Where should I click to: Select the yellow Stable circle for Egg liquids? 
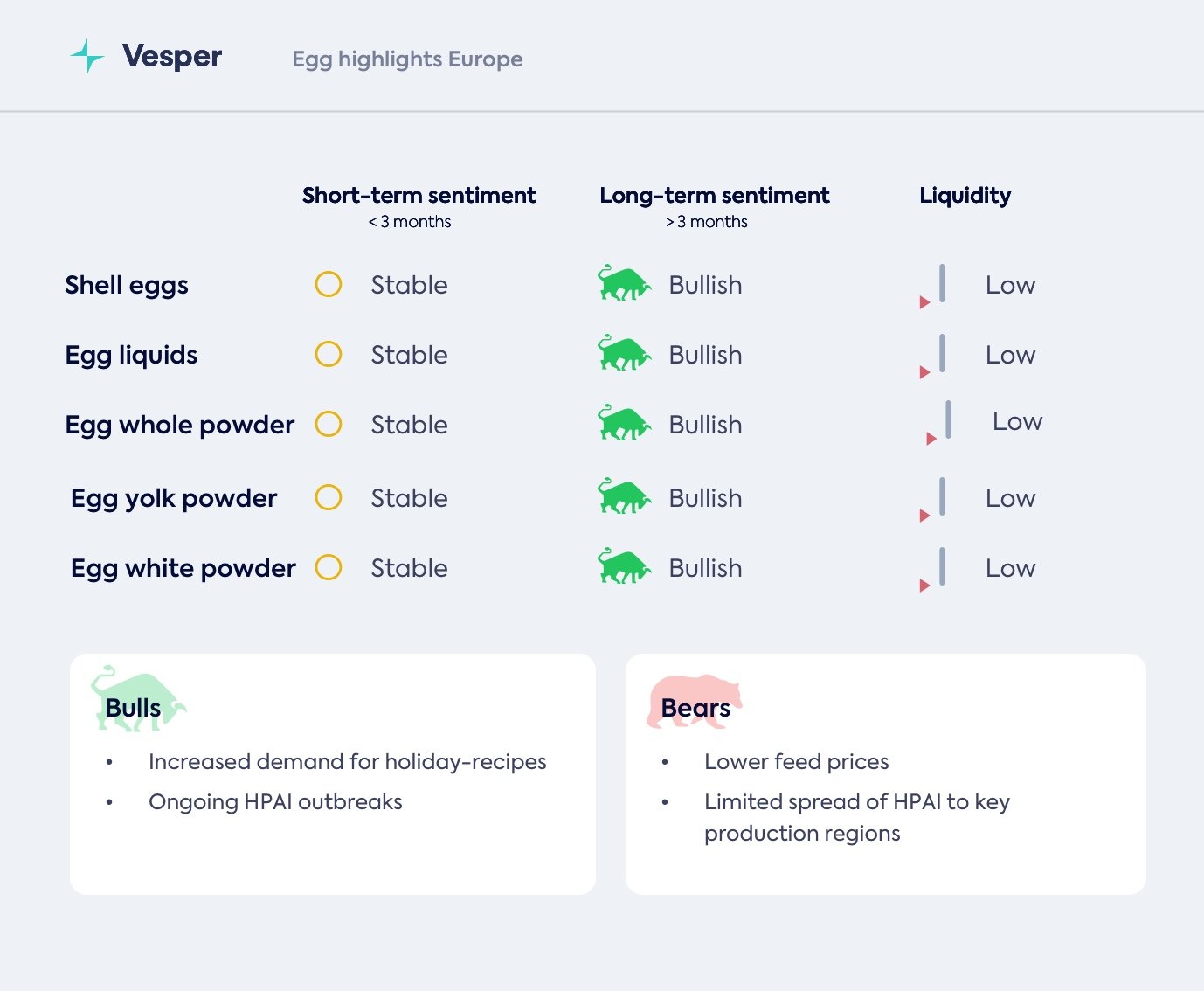click(x=329, y=354)
